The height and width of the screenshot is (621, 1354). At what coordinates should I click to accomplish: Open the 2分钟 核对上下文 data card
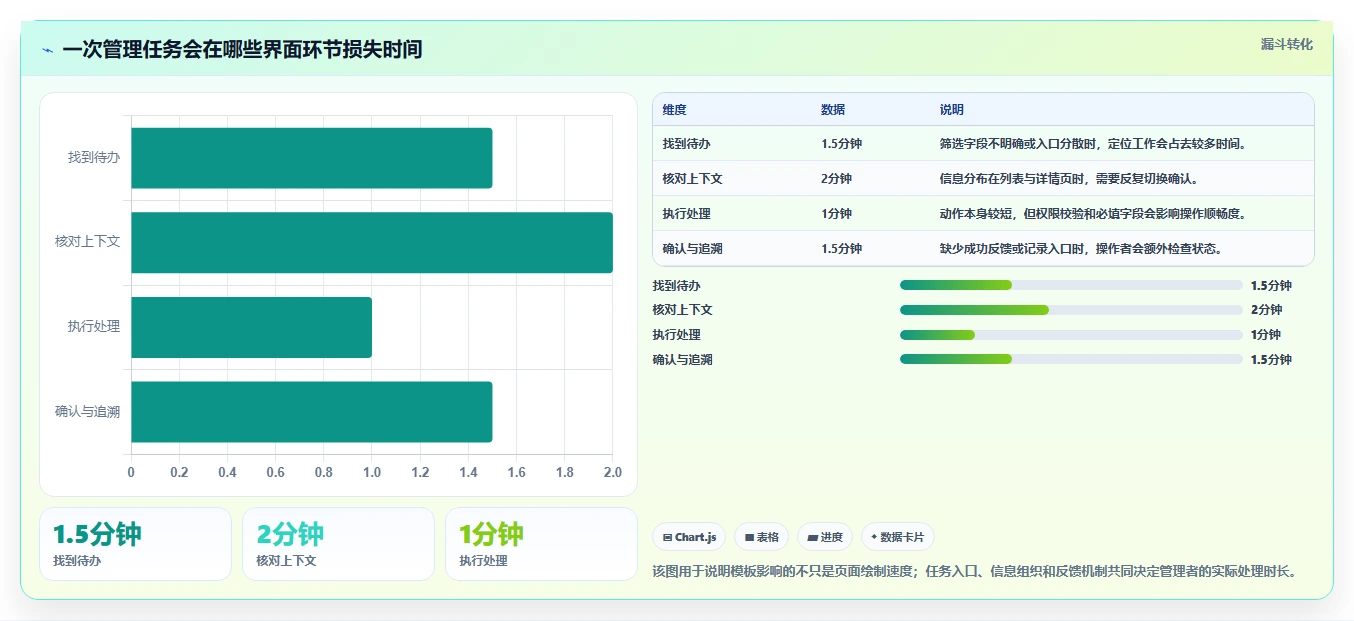click(x=338, y=544)
